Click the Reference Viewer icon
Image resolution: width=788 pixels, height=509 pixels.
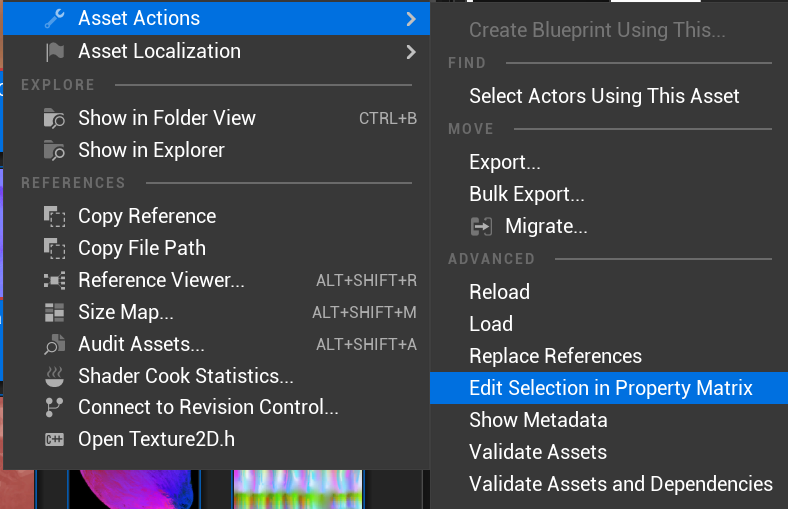[54, 280]
